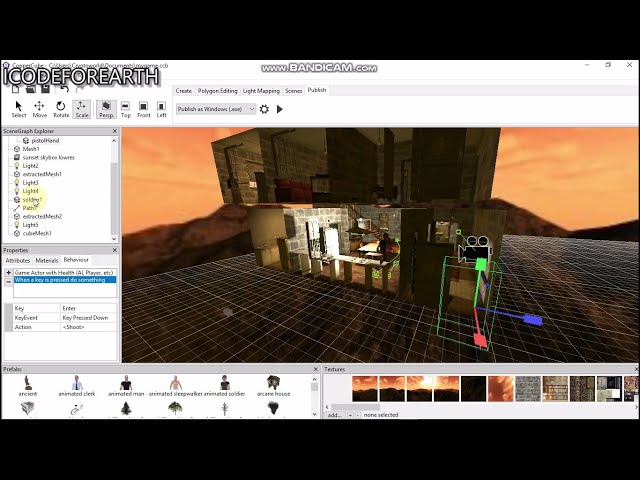The width and height of the screenshot is (640, 480).
Task: Switch to the Persp. camera view
Action: click(106, 109)
